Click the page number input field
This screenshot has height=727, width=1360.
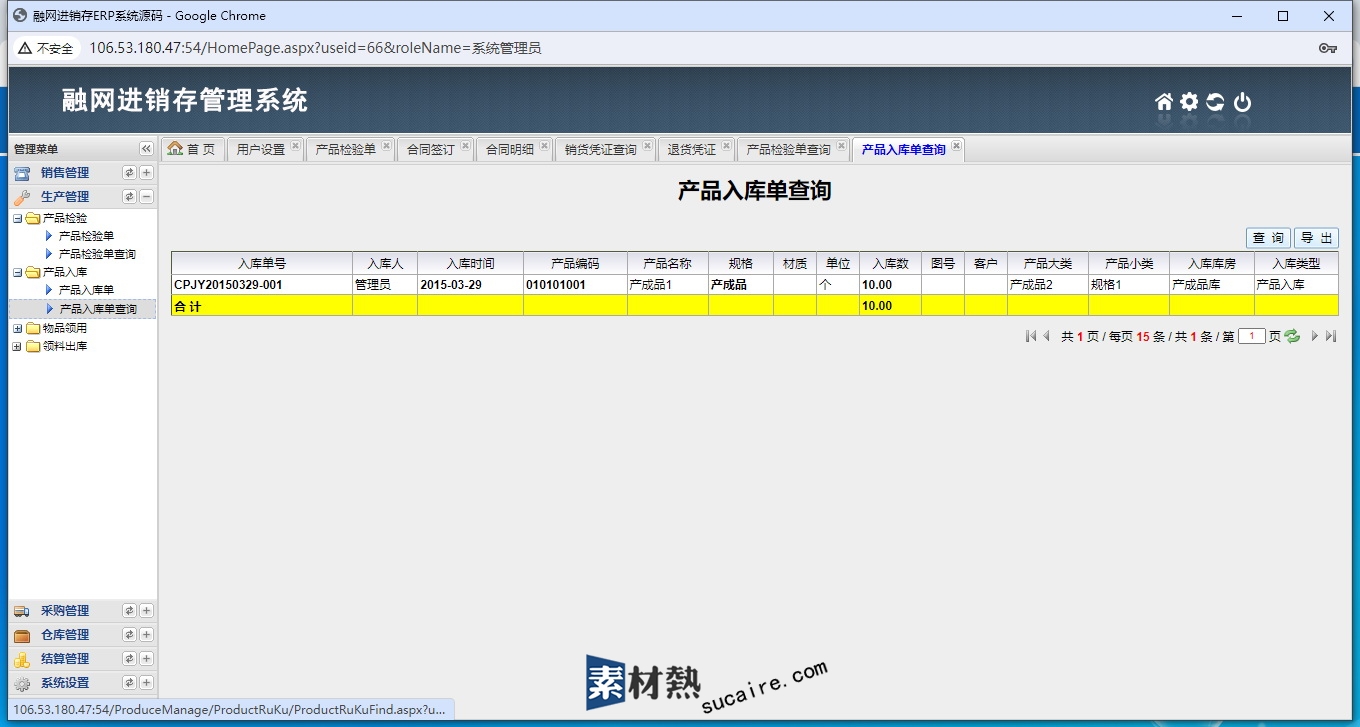(1252, 337)
